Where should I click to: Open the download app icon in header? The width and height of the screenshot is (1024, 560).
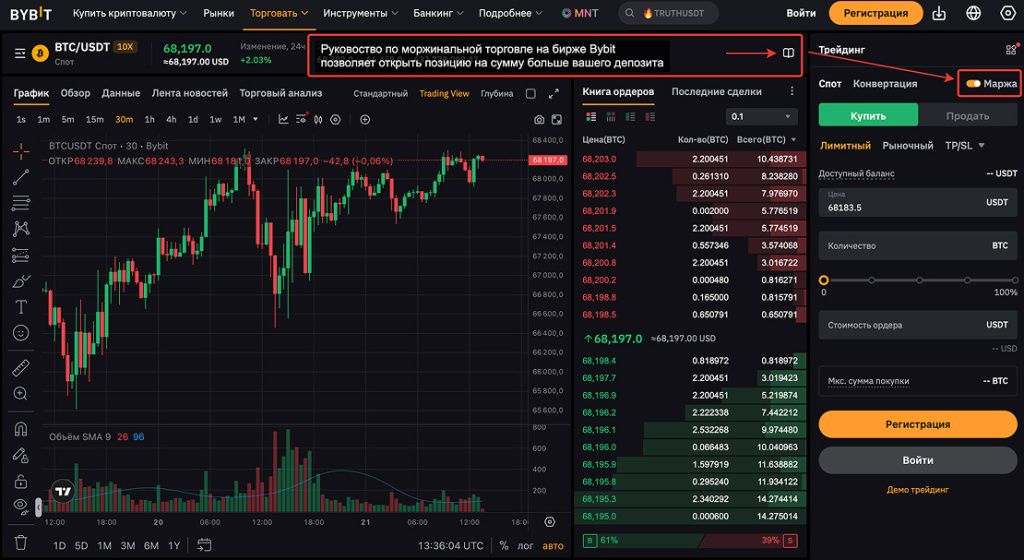[x=939, y=13]
